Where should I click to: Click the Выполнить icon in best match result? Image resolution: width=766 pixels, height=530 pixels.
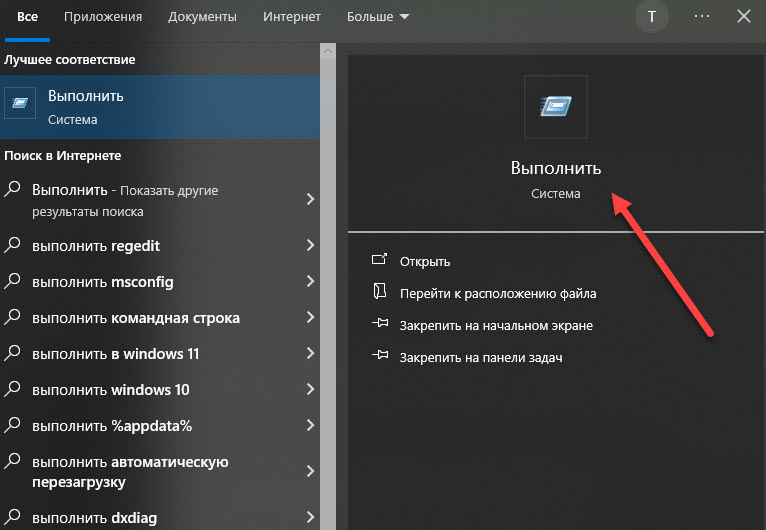(x=20, y=105)
